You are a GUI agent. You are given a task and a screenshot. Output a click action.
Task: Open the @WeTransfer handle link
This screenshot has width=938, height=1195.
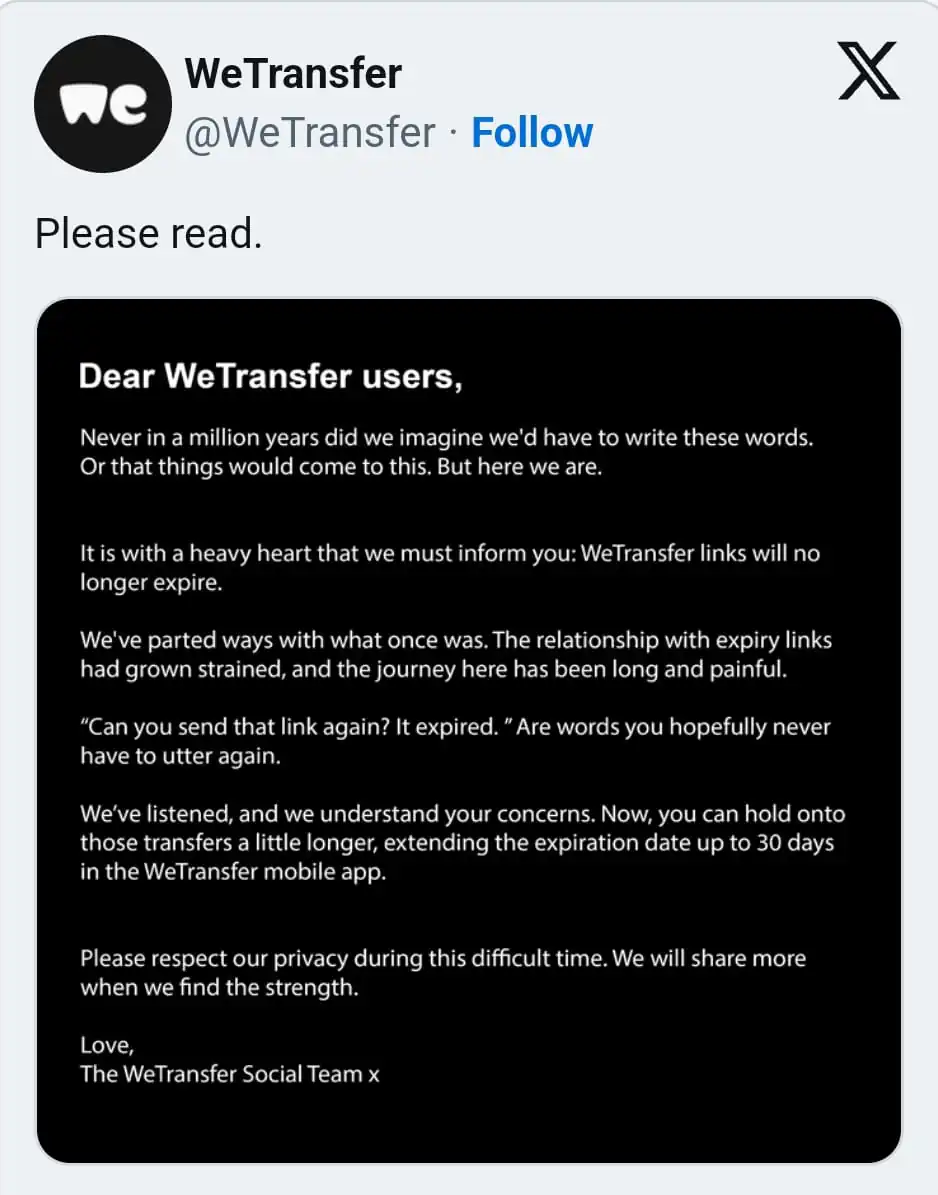click(x=309, y=133)
